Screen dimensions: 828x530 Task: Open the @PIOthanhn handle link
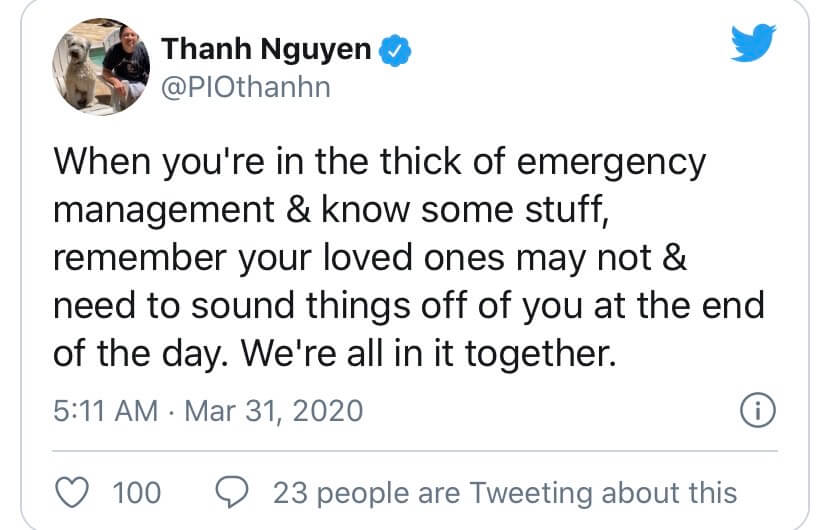(246, 88)
